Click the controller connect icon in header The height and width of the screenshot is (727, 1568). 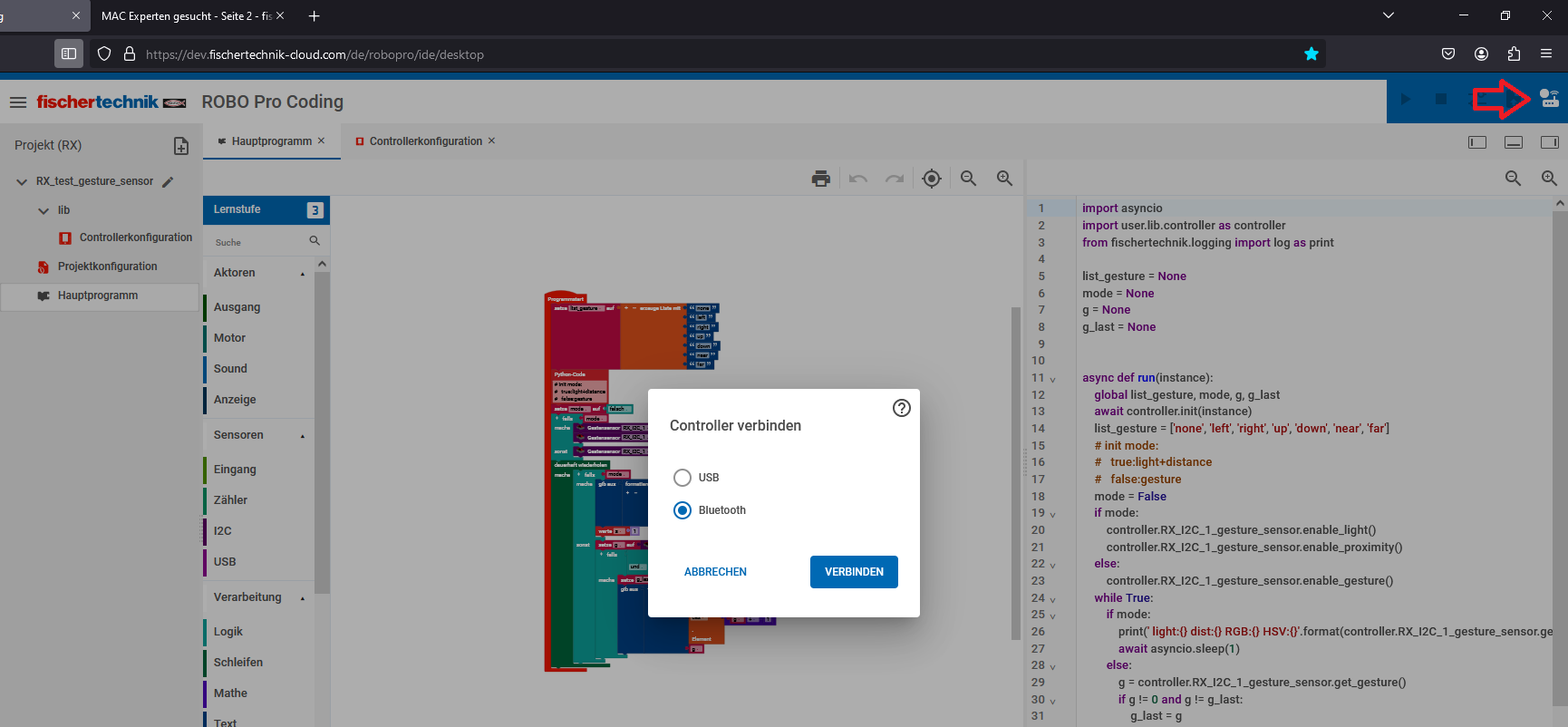[1549, 99]
